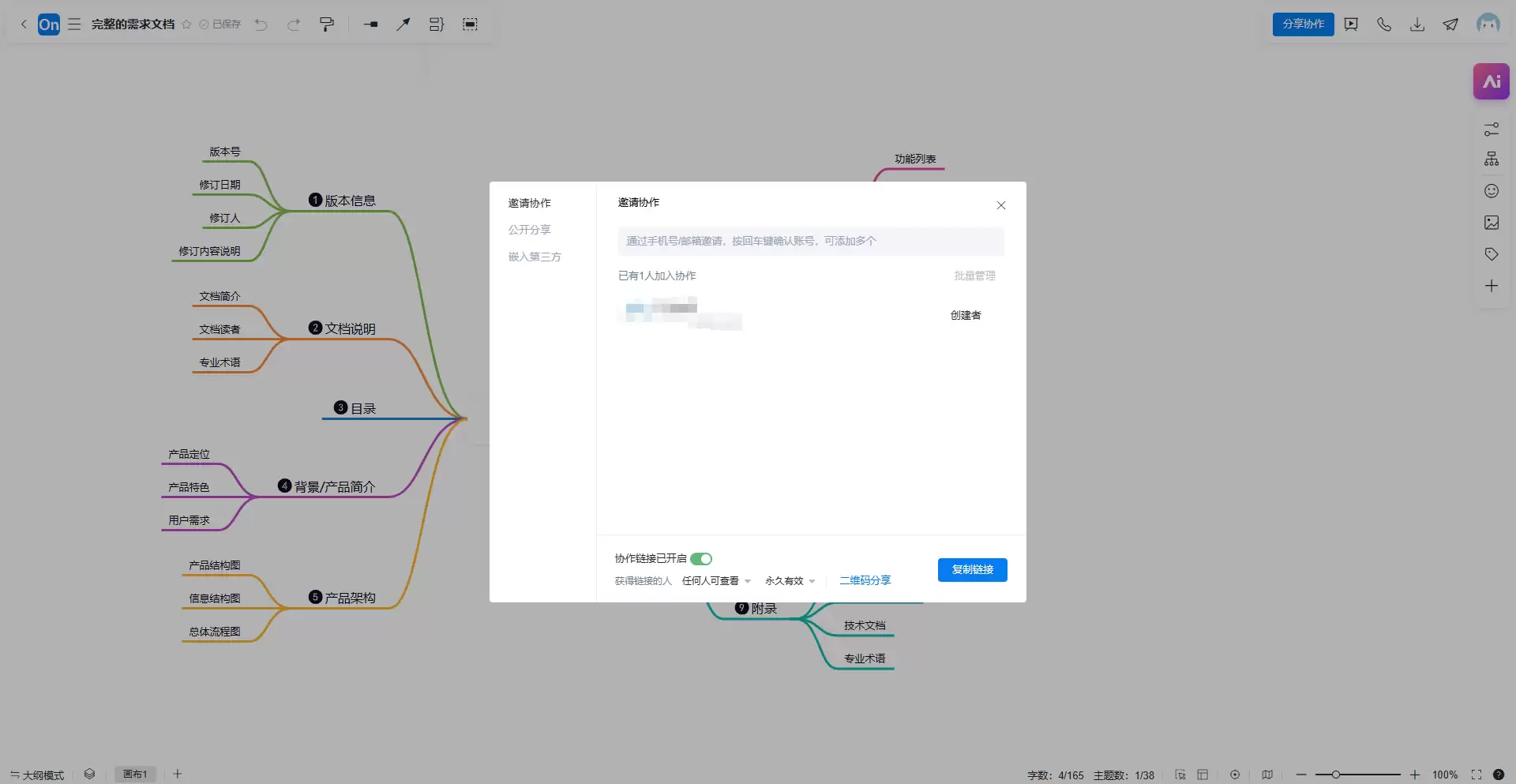The height and width of the screenshot is (784, 1516).
Task: Click the format painter icon
Action: tap(326, 24)
